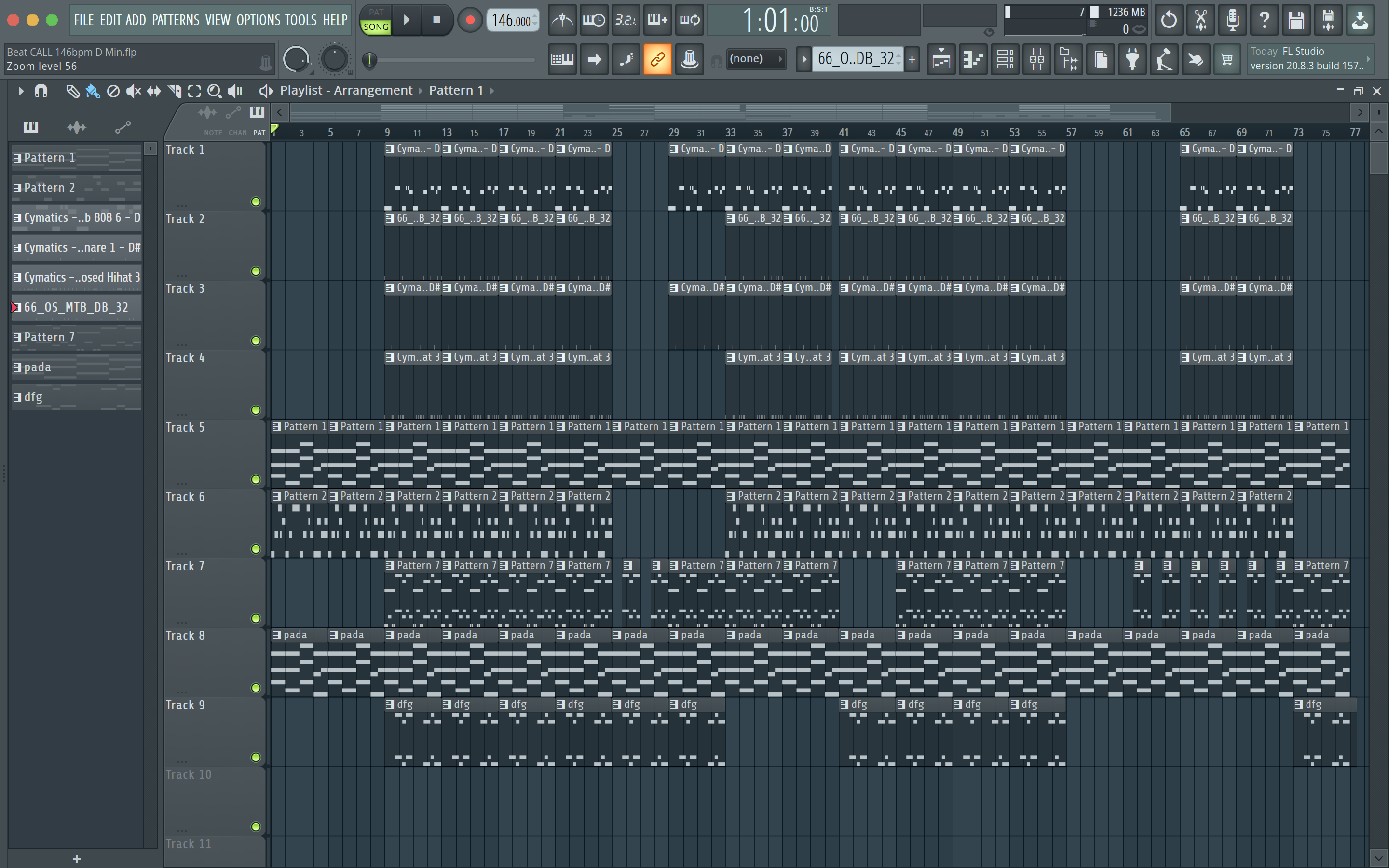Open the TOOLS menu
The height and width of the screenshot is (868, 1389).
(x=301, y=20)
